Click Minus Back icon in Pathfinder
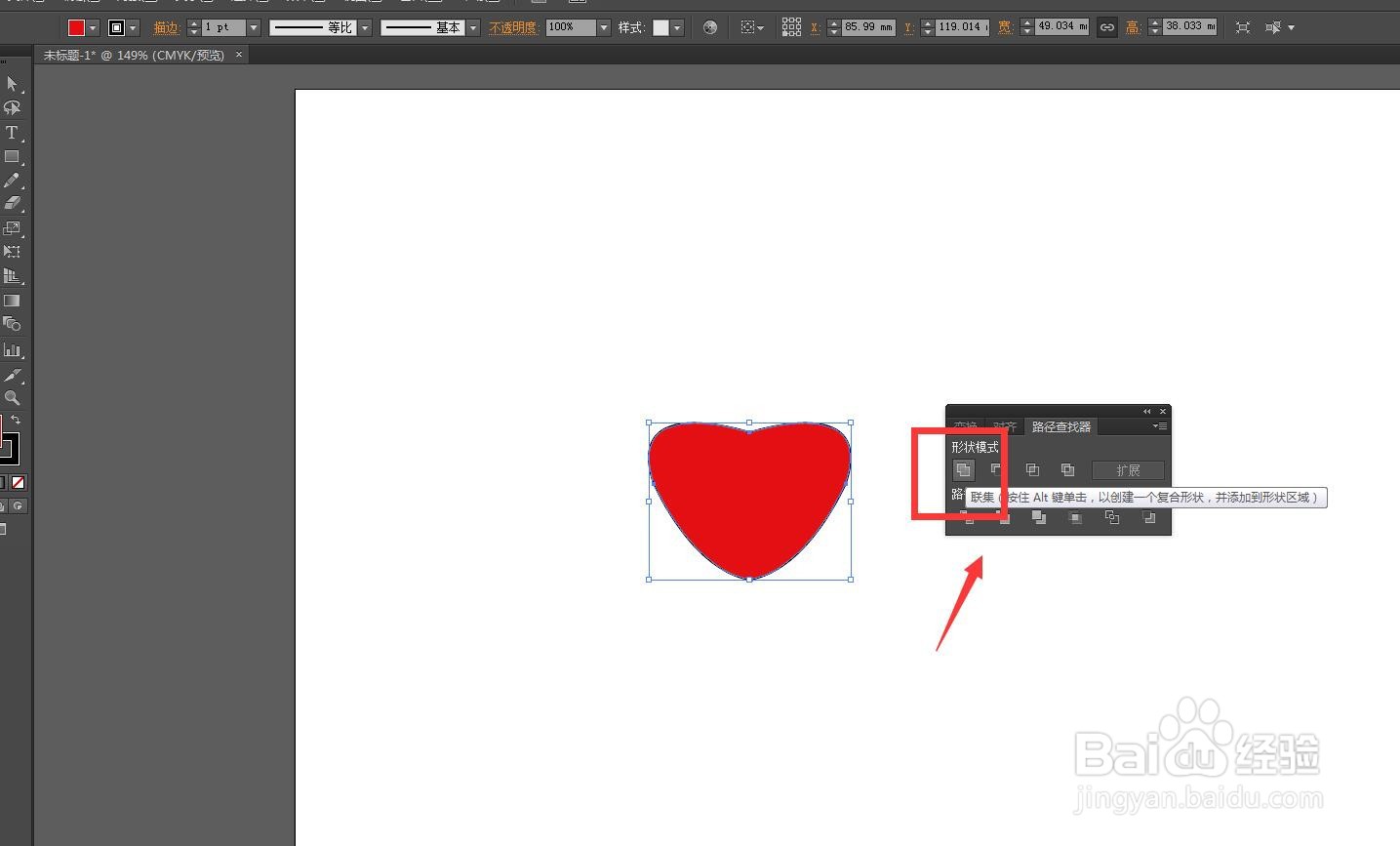The image size is (1400, 846). tap(1149, 518)
